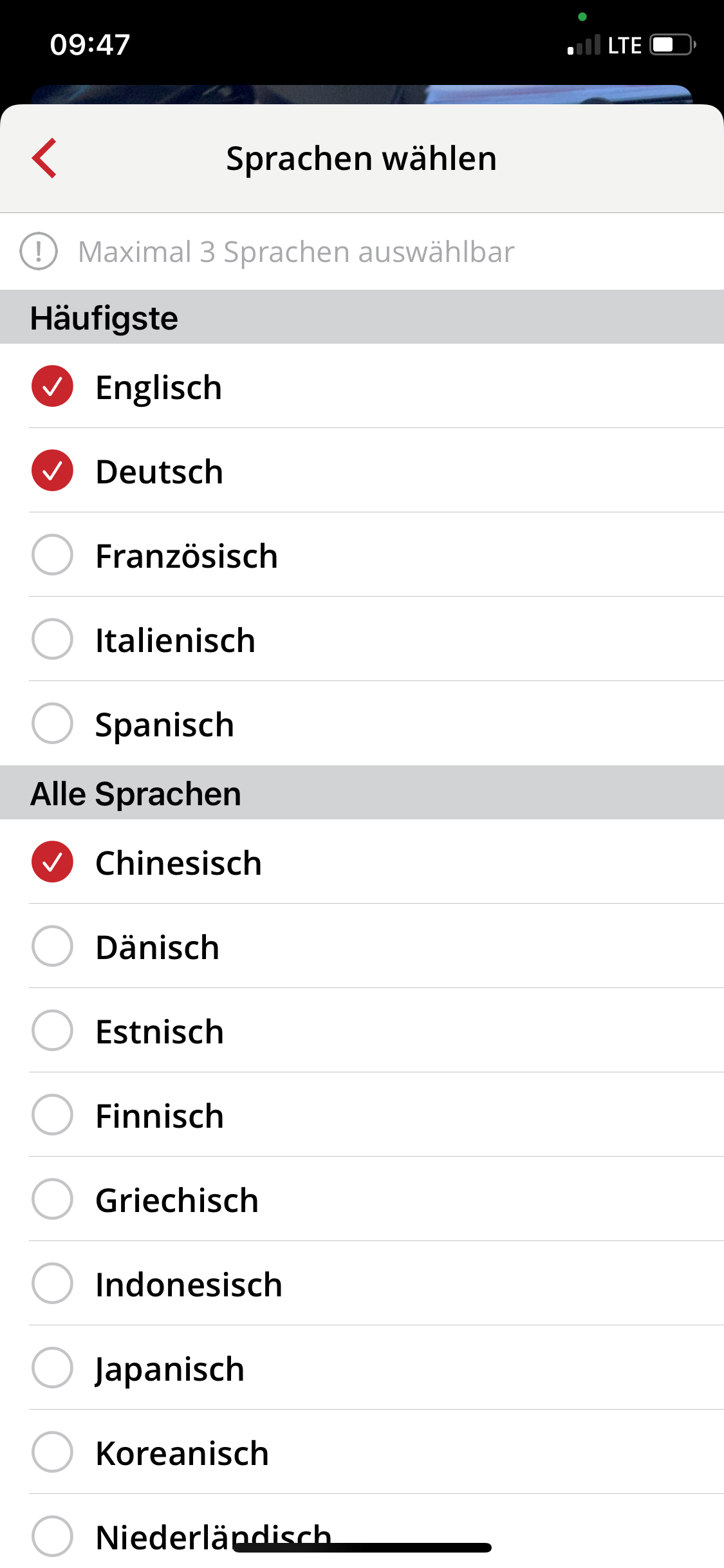
Task: Tap the exclamation info icon
Action: [39, 251]
